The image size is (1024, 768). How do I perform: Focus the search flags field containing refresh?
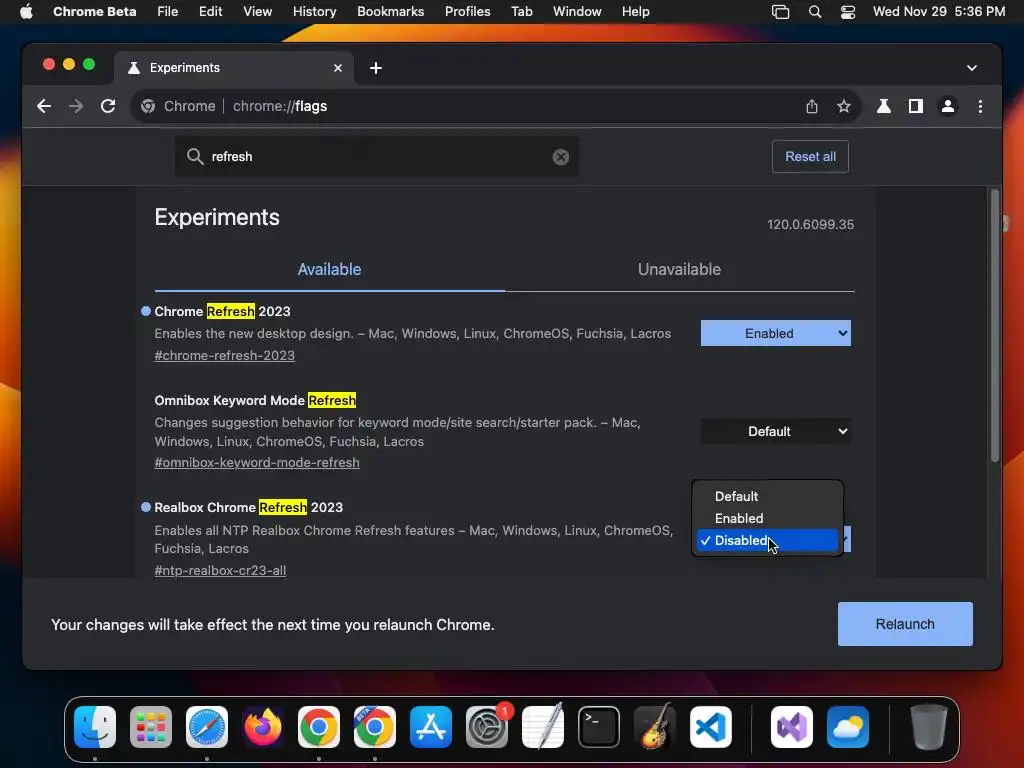point(377,157)
